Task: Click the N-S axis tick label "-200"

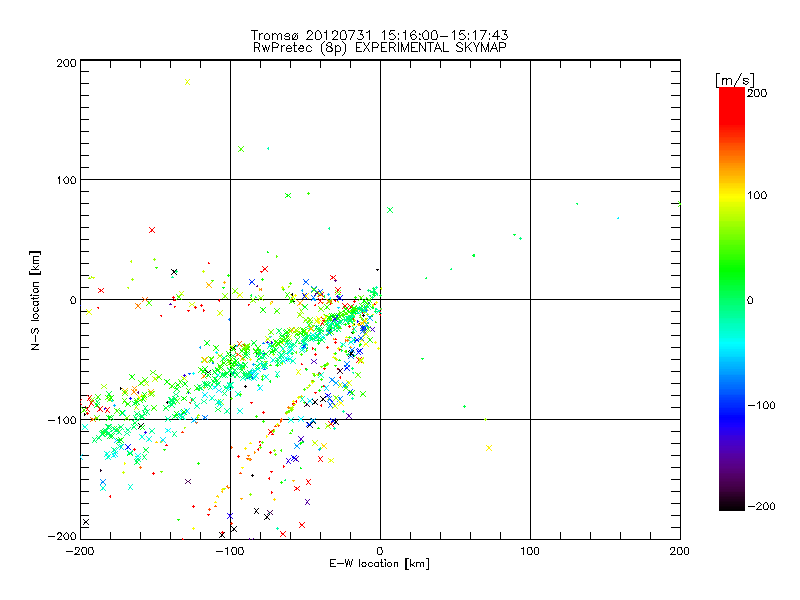Action: point(62,536)
